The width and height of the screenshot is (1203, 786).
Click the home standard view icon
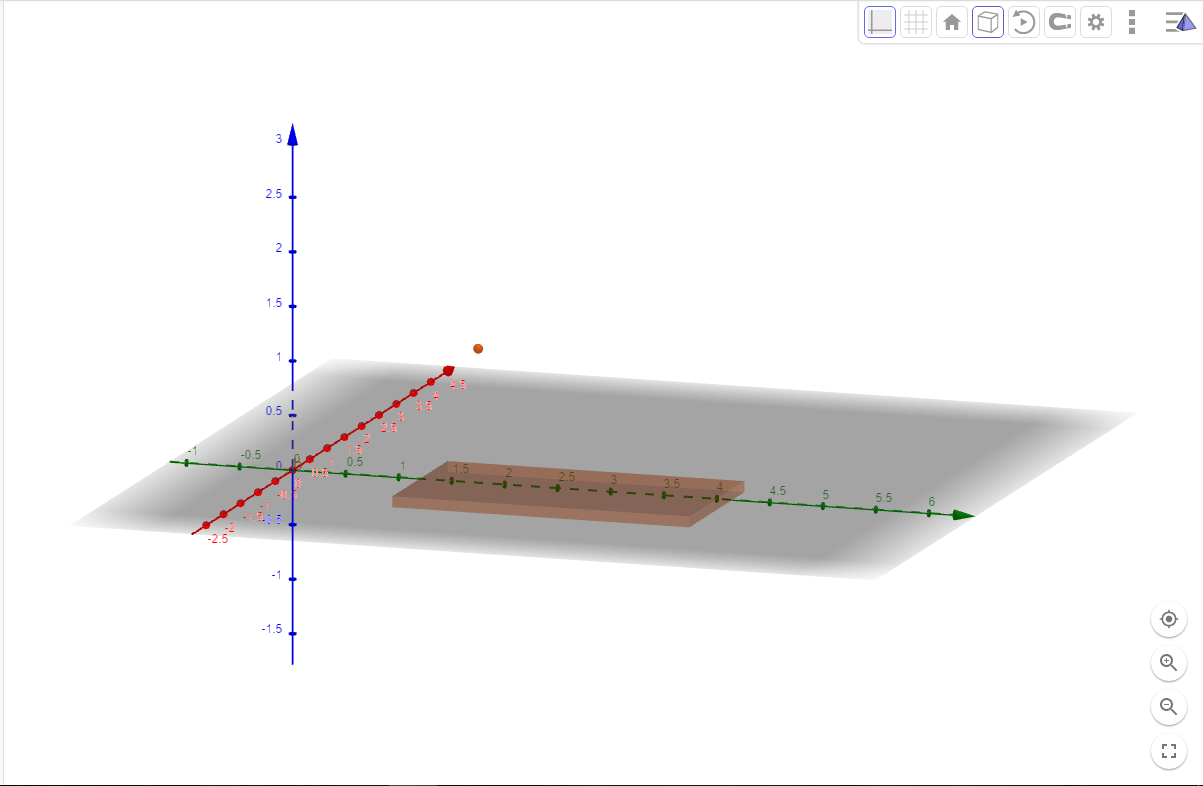[952, 22]
